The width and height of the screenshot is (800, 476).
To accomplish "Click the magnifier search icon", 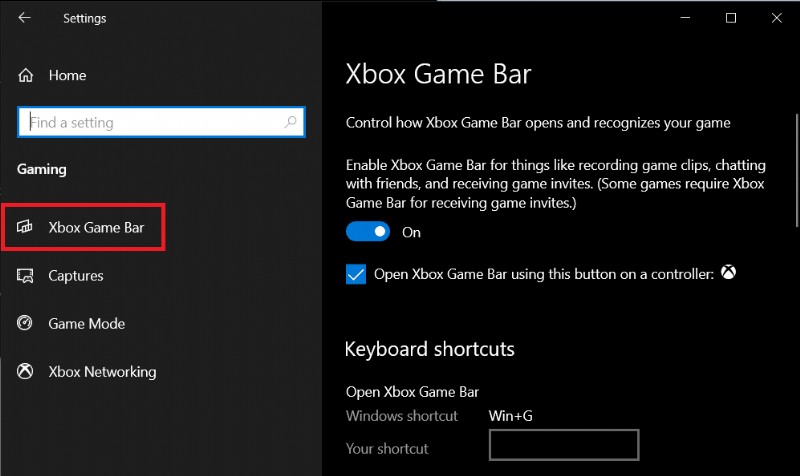I will [x=290, y=122].
